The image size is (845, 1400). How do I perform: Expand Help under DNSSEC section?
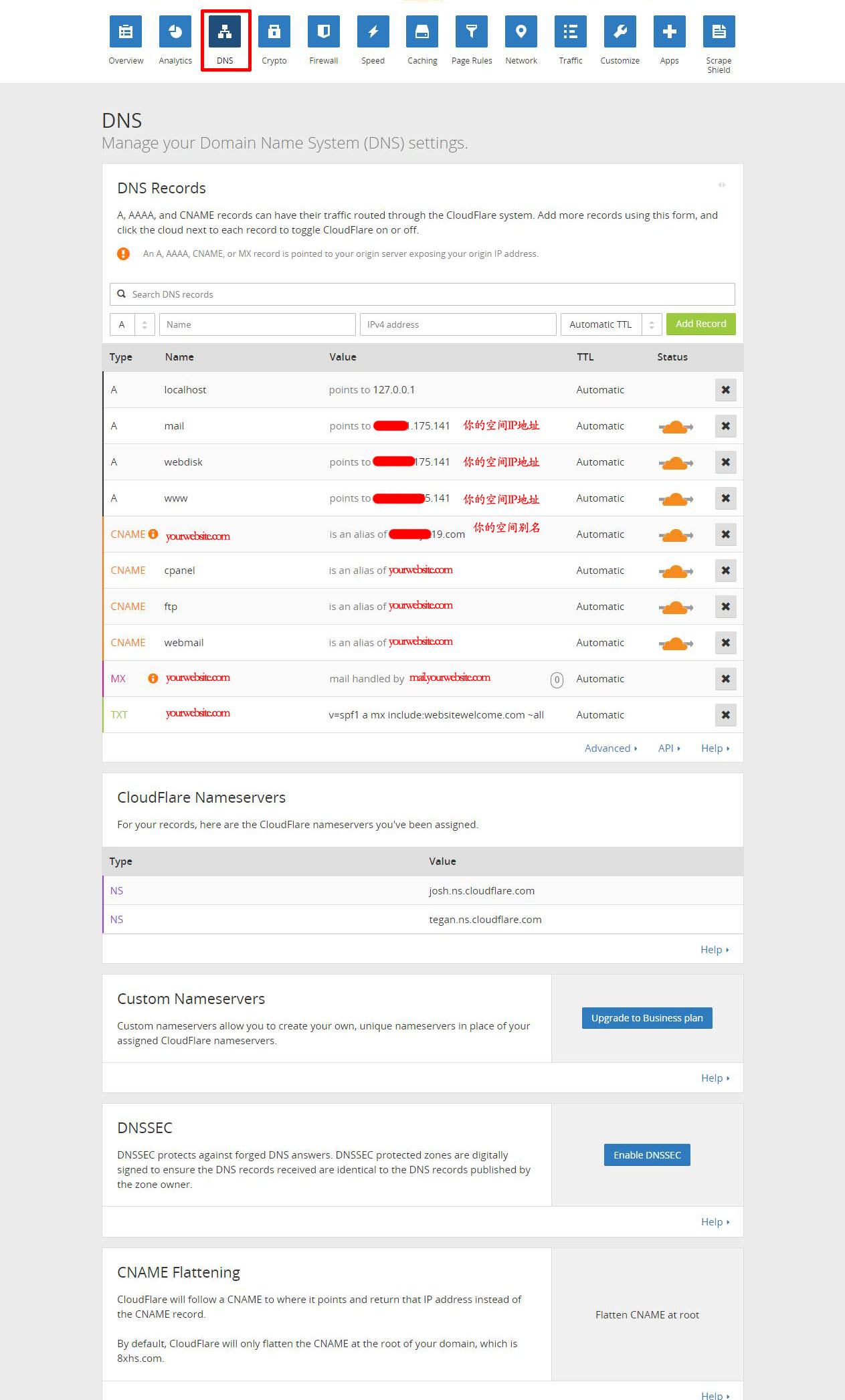[x=715, y=1222]
